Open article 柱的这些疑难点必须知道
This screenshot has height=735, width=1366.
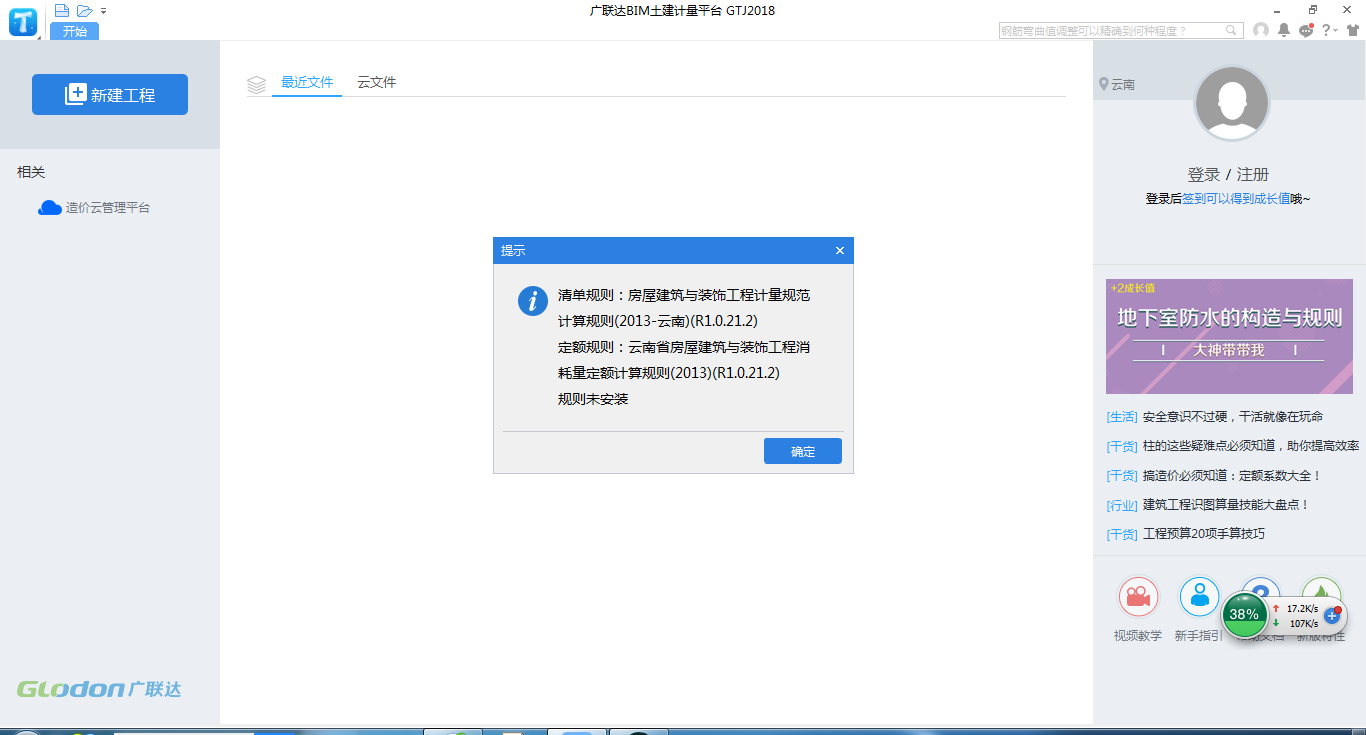point(1251,446)
